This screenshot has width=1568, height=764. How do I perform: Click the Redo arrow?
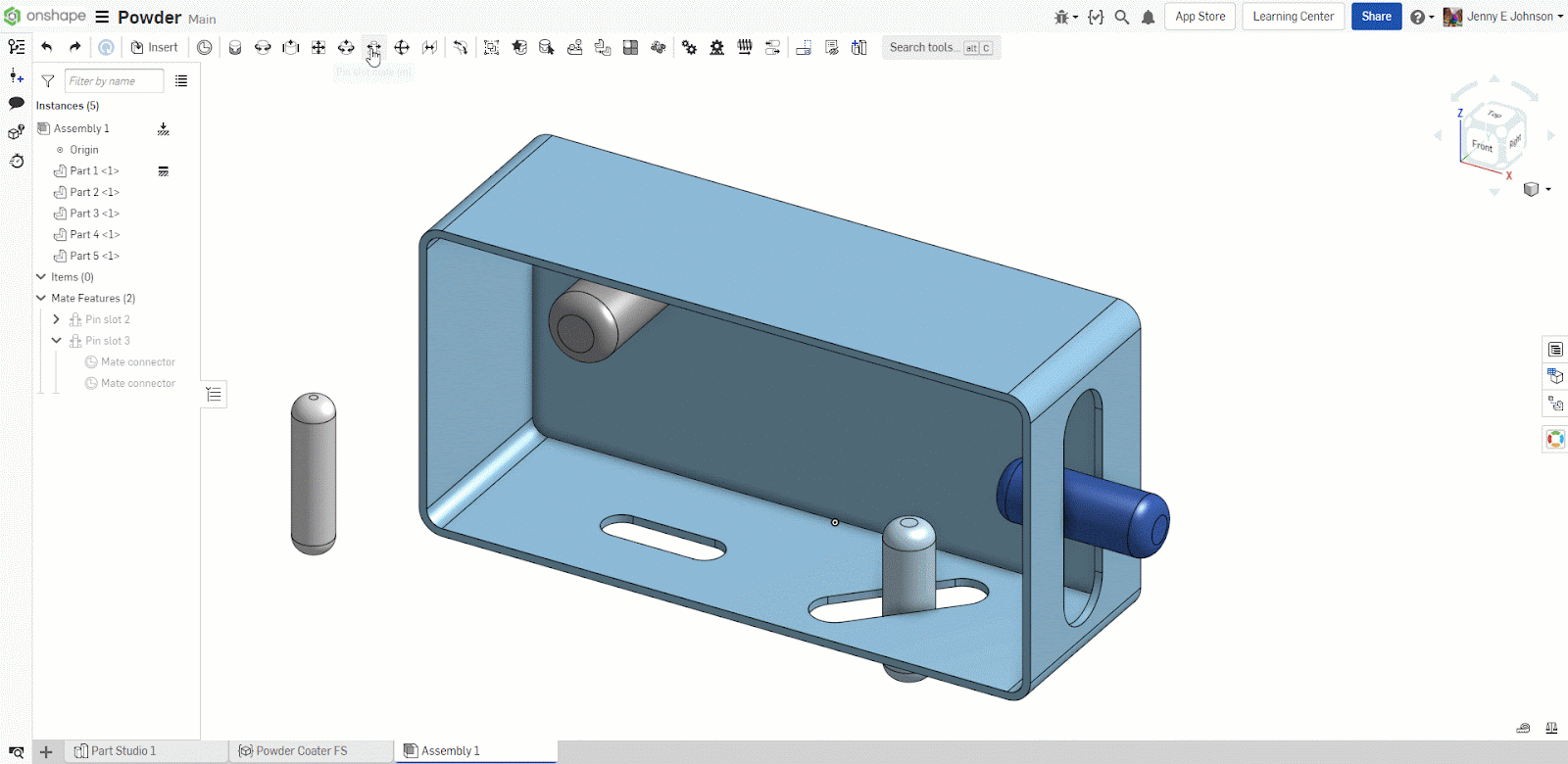(x=75, y=47)
